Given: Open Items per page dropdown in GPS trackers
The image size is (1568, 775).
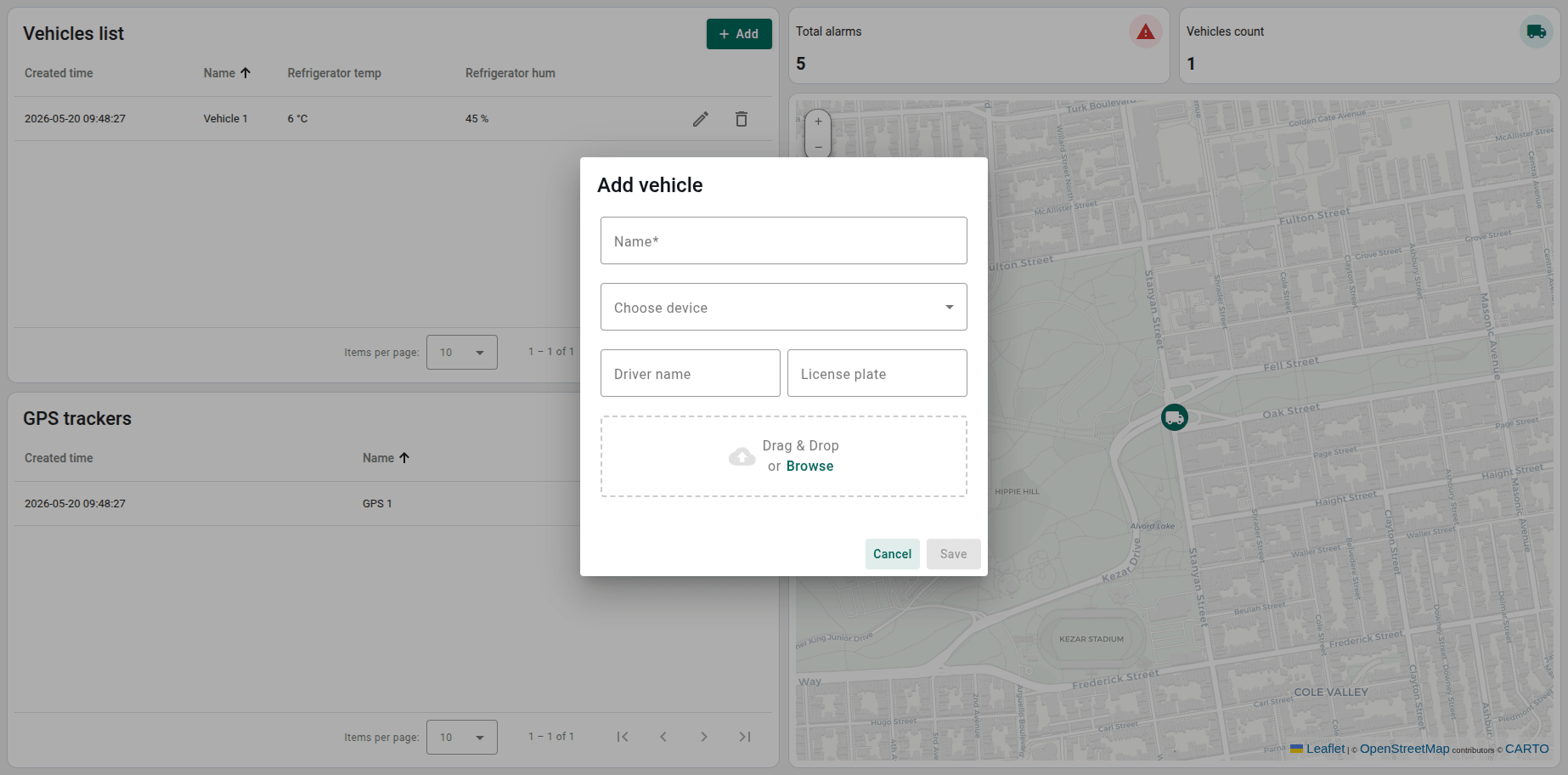Looking at the screenshot, I should 462,737.
